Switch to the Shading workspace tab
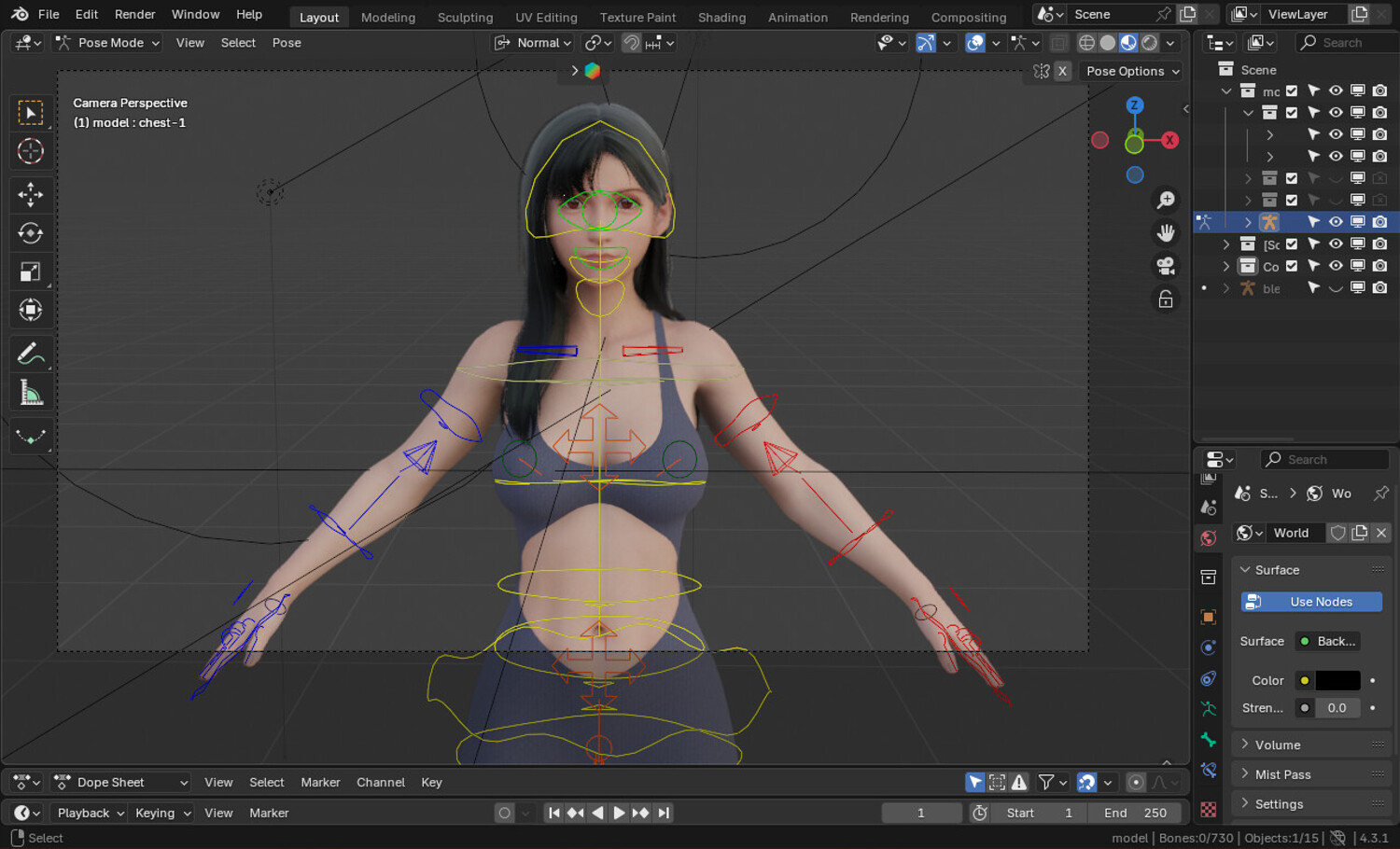Screen dimensions: 1400x849 pos(721,17)
